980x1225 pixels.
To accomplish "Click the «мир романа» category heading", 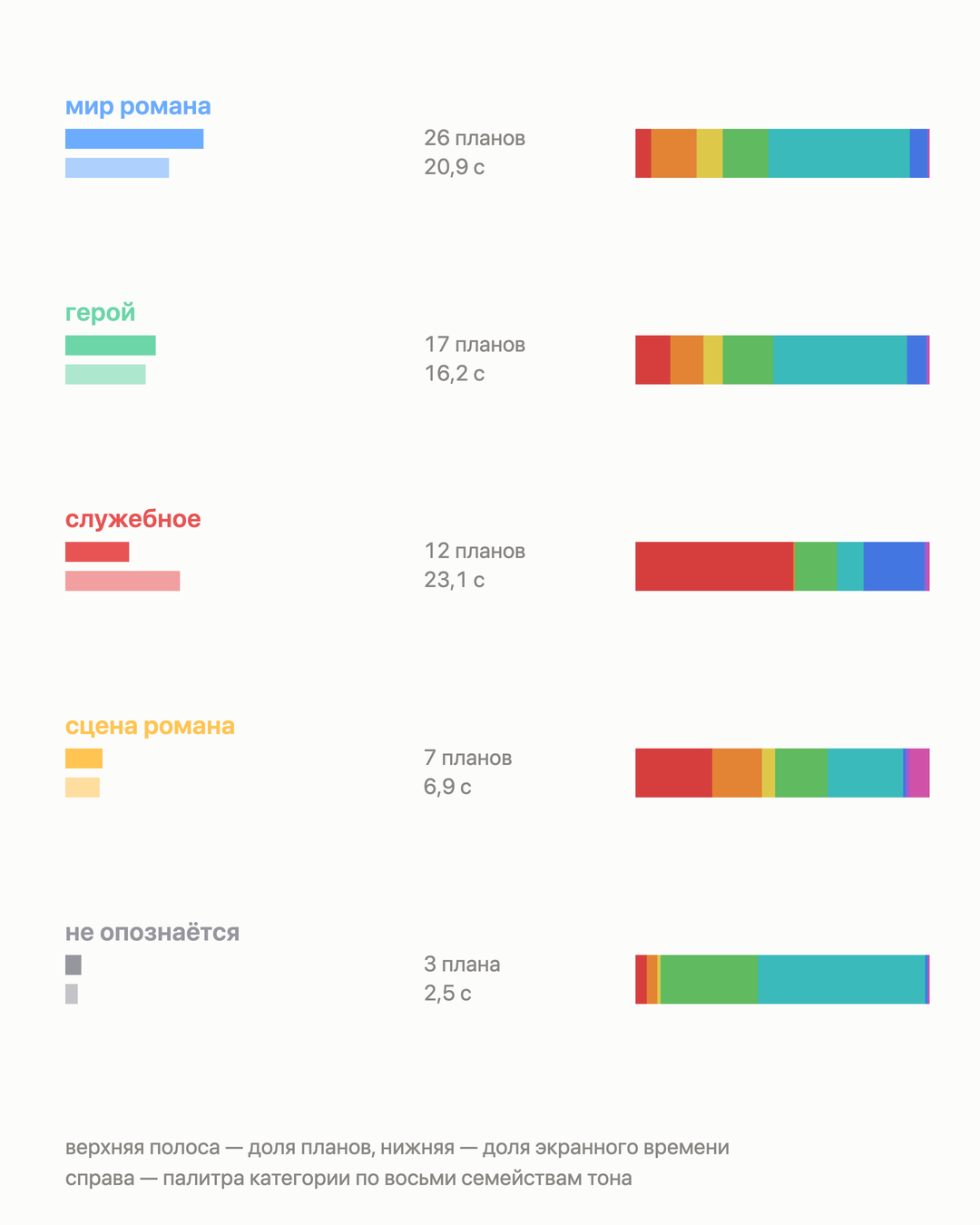I will click(x=138, y=107).
